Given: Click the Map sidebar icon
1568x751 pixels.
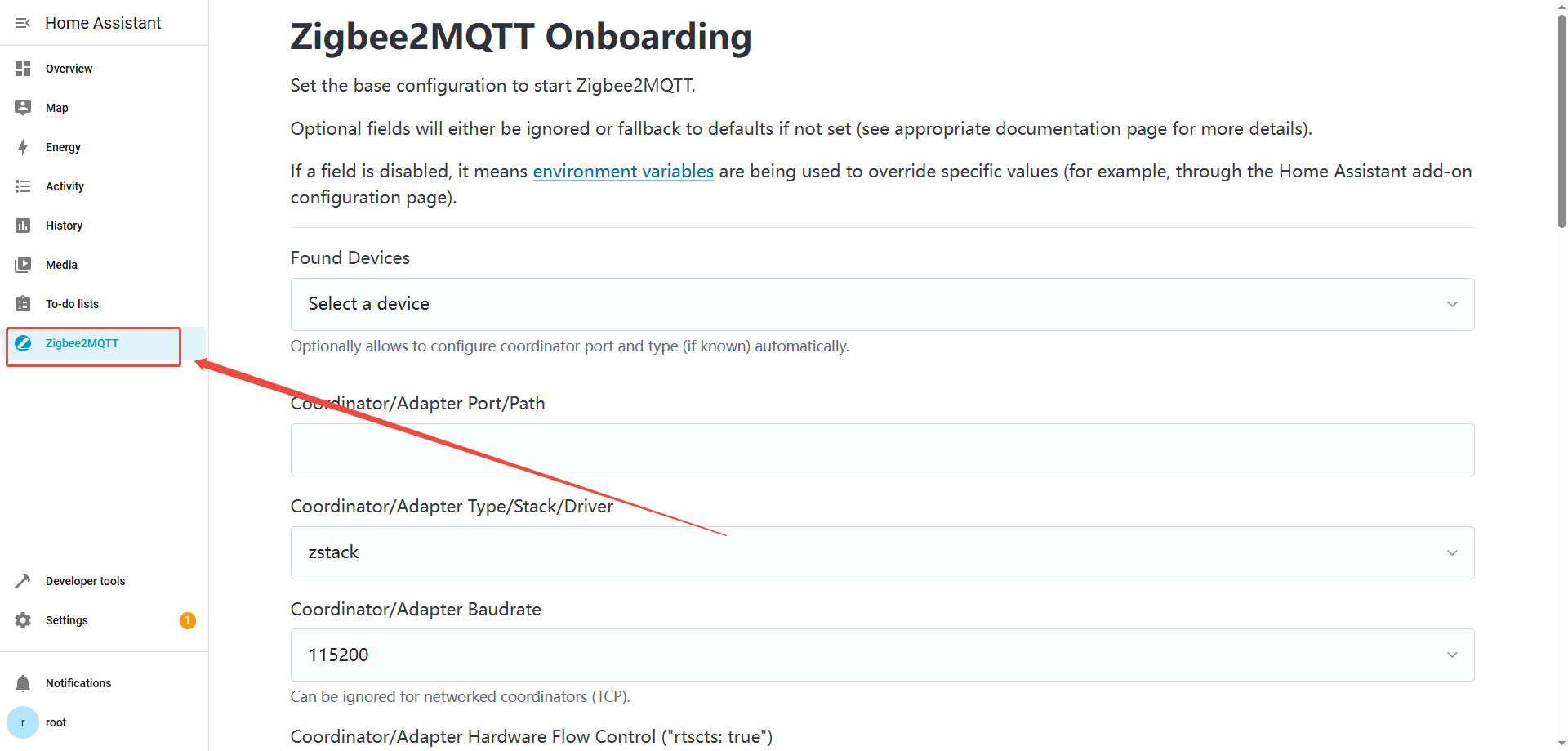Looking at the screenshot, I should (x=23, y=108).
